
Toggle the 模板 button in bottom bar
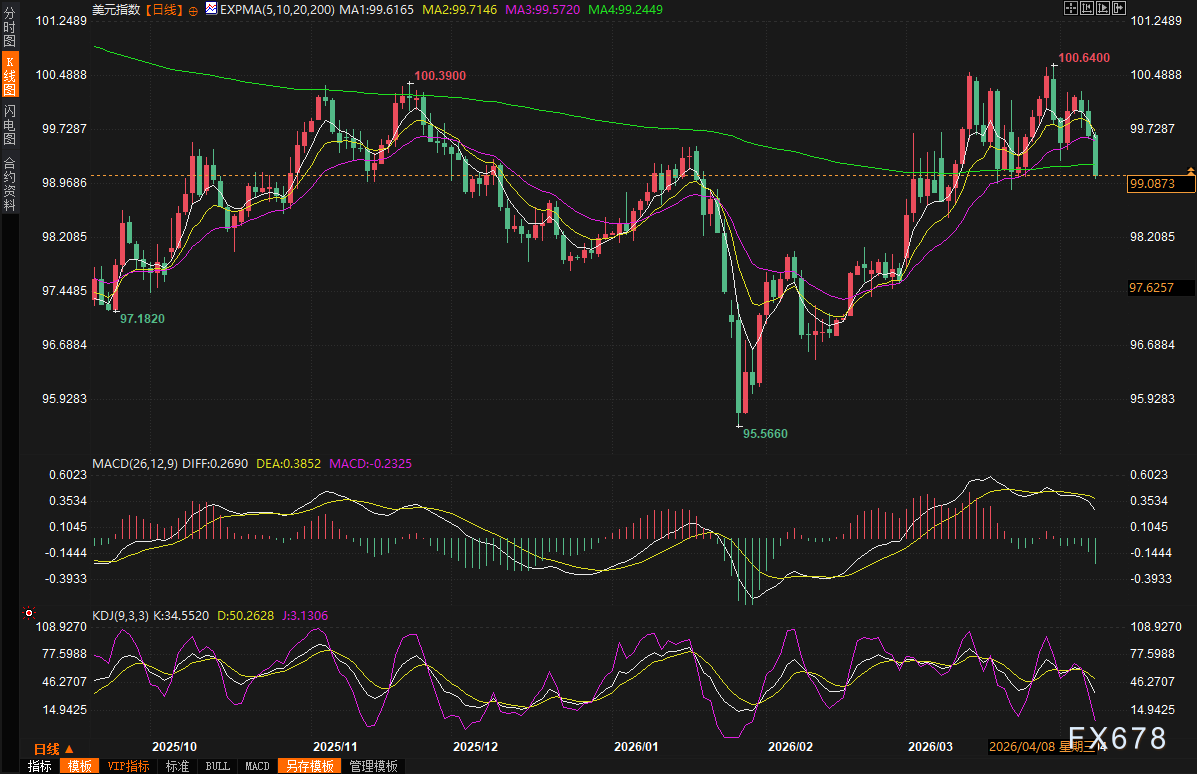79,766
